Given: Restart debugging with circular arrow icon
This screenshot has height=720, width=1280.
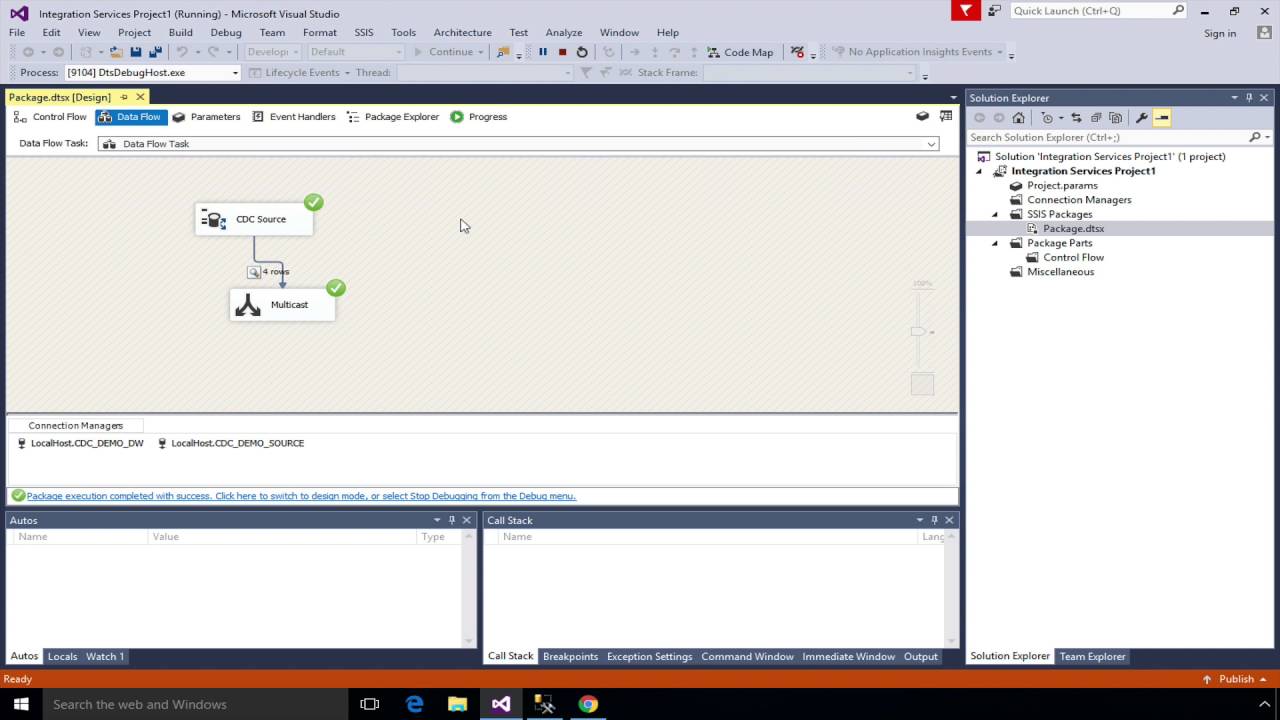Looking at the screenshot, I should pos(582,52).
